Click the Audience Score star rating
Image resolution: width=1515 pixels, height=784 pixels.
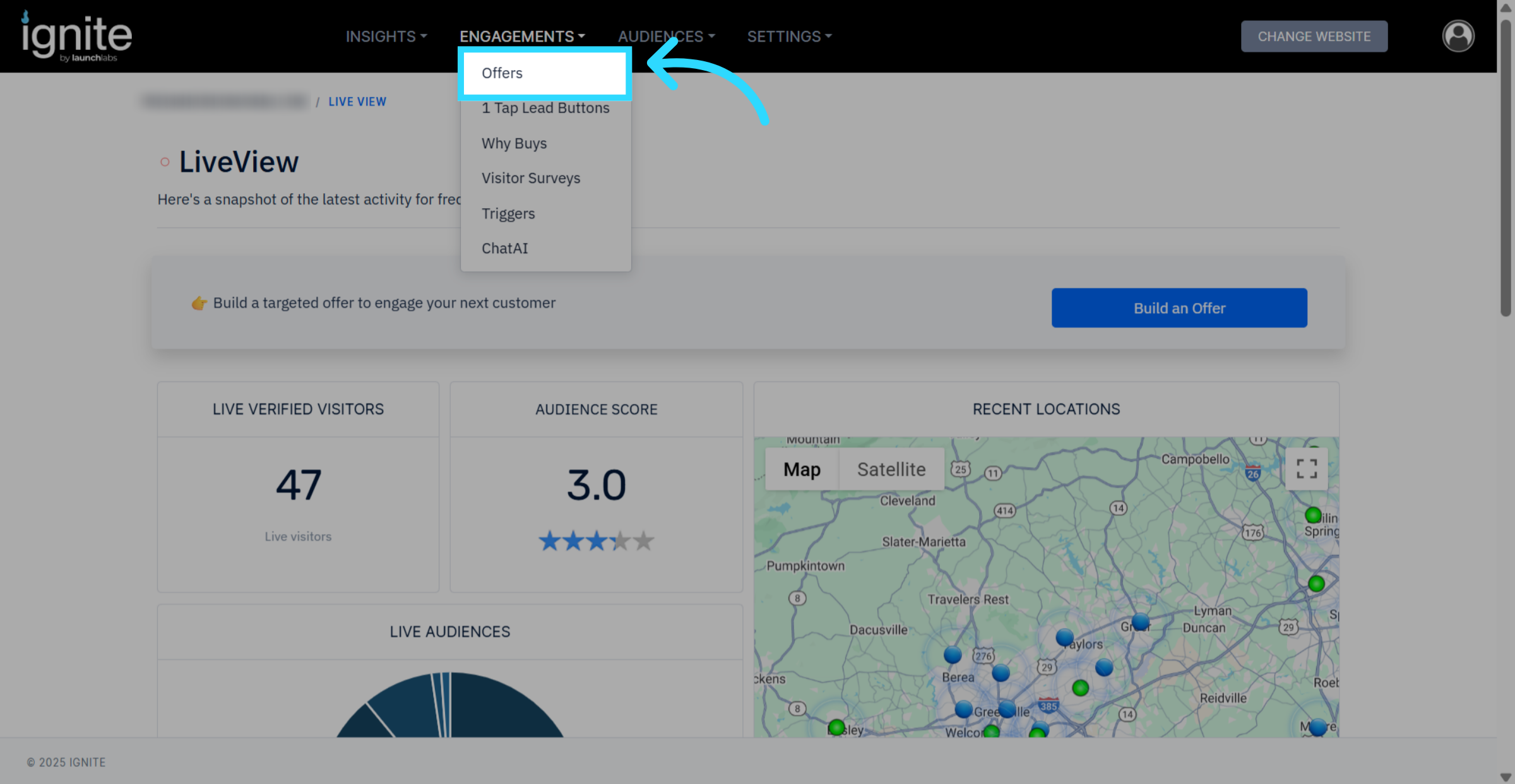(x=596, y=541)
